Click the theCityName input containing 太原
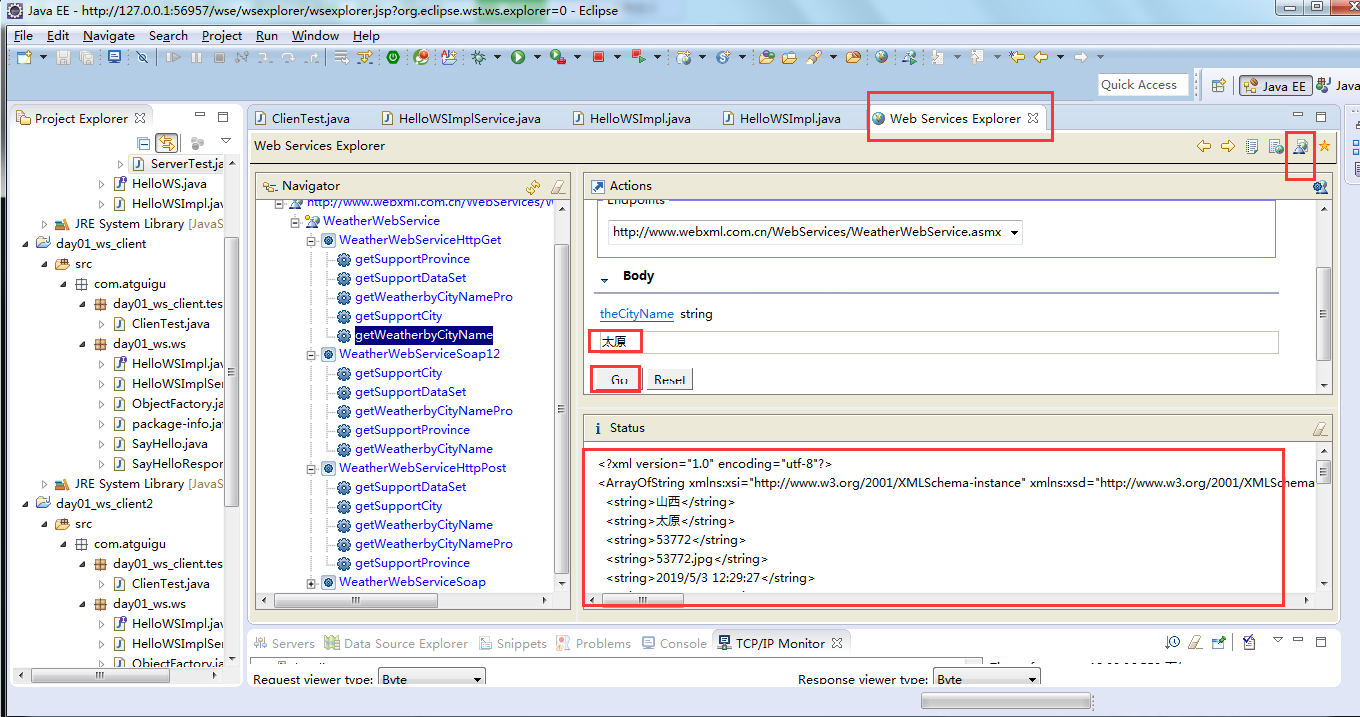Screen dimensions: 1360x717 (x=938, y=342)
